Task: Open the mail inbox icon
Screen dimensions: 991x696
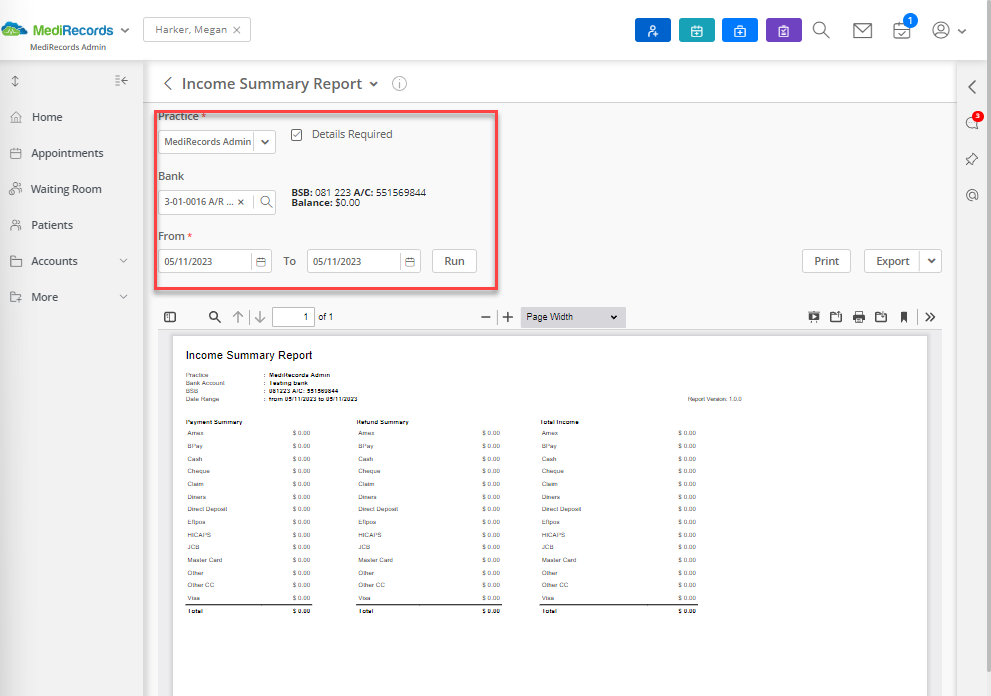Action: click(x=862, y=30)
